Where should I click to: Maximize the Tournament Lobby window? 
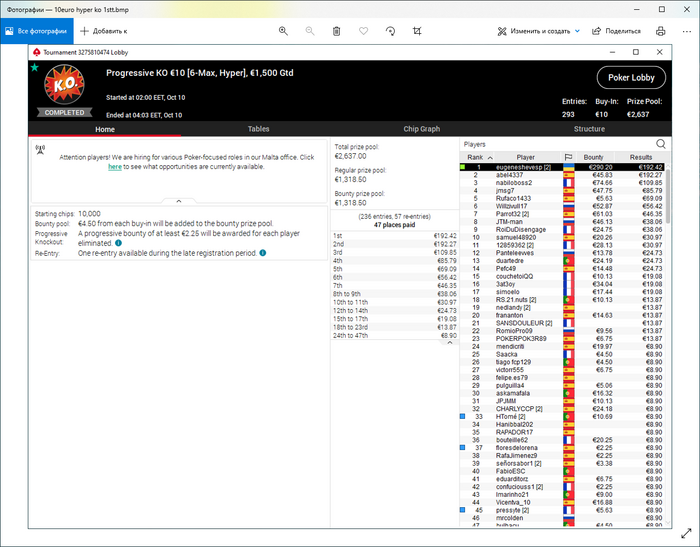coord(636,52)
